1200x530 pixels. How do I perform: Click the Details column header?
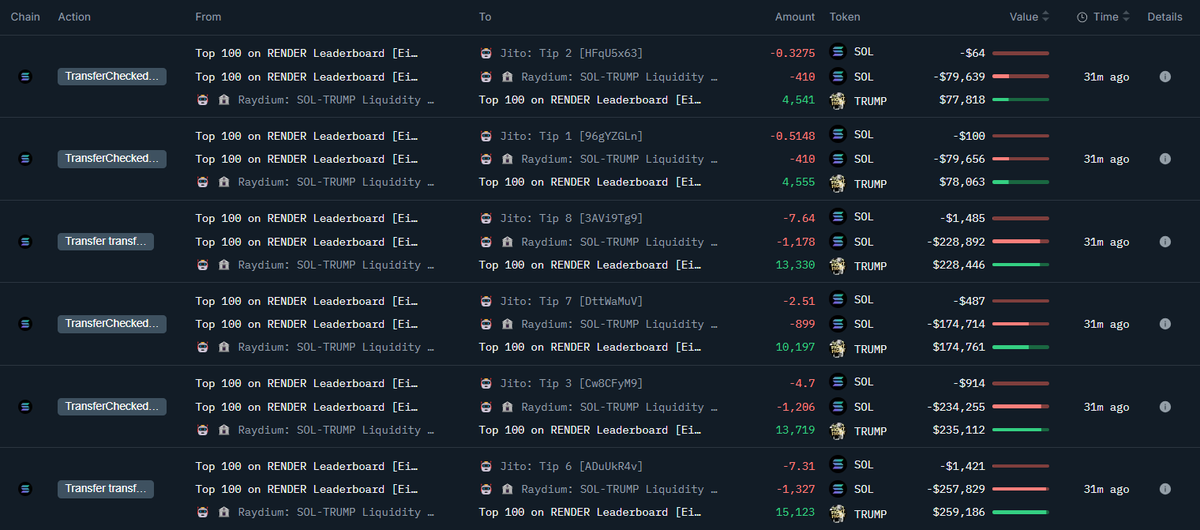pyautogui.click(x=1165, y=17)
